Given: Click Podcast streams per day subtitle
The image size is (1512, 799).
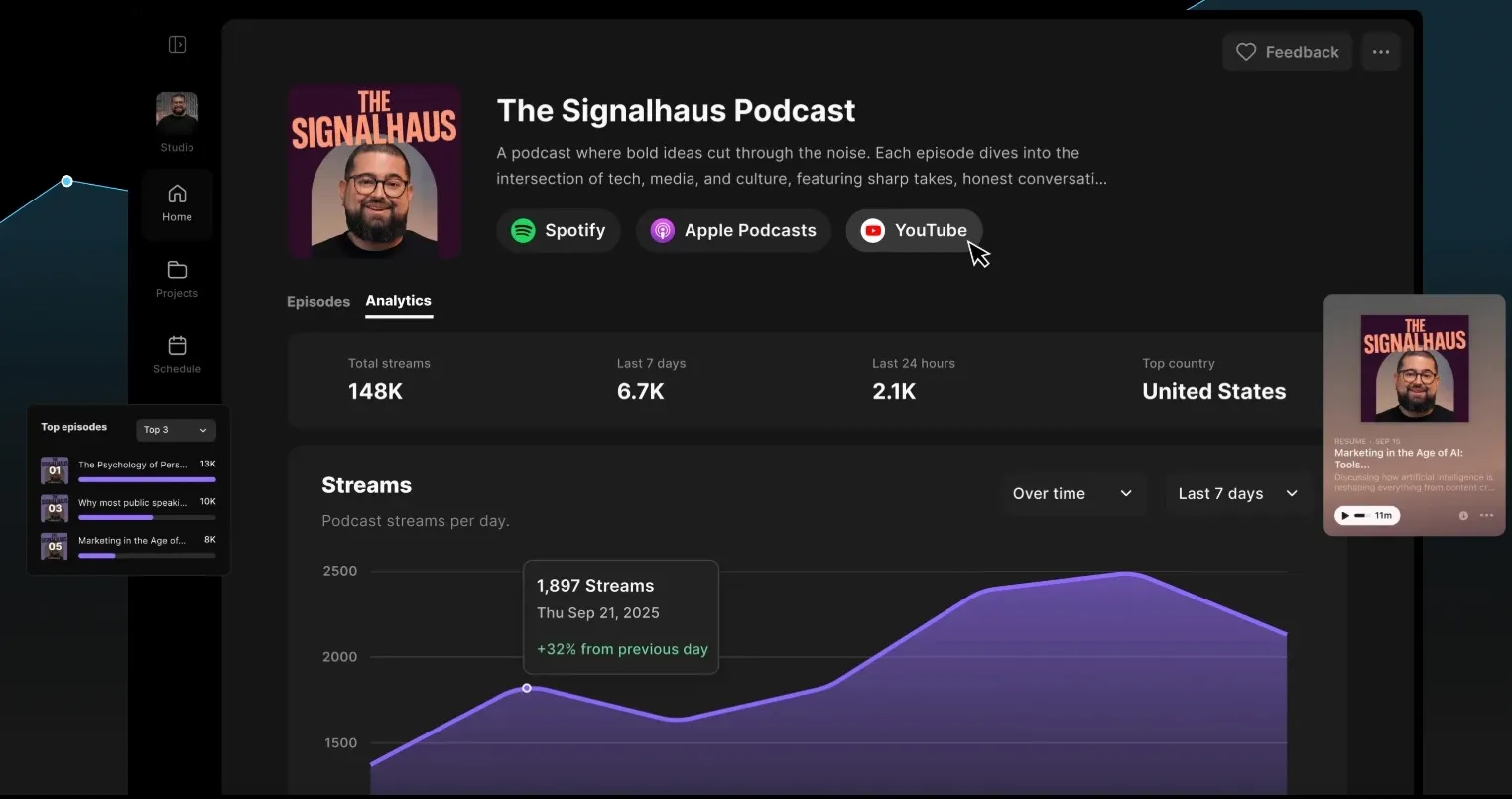Looking at the screenshot, I should click(x=416, y=521).
